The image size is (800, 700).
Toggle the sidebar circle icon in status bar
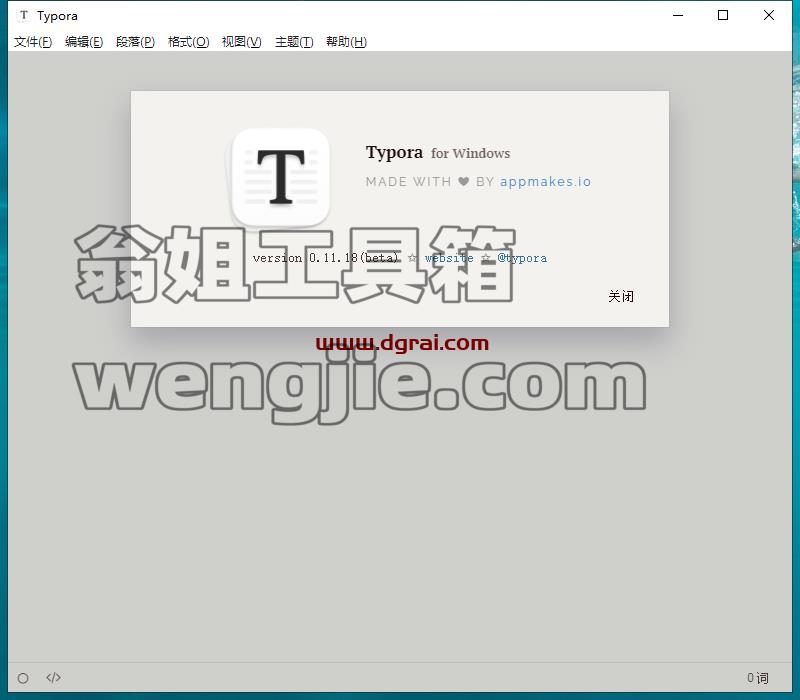23,678
